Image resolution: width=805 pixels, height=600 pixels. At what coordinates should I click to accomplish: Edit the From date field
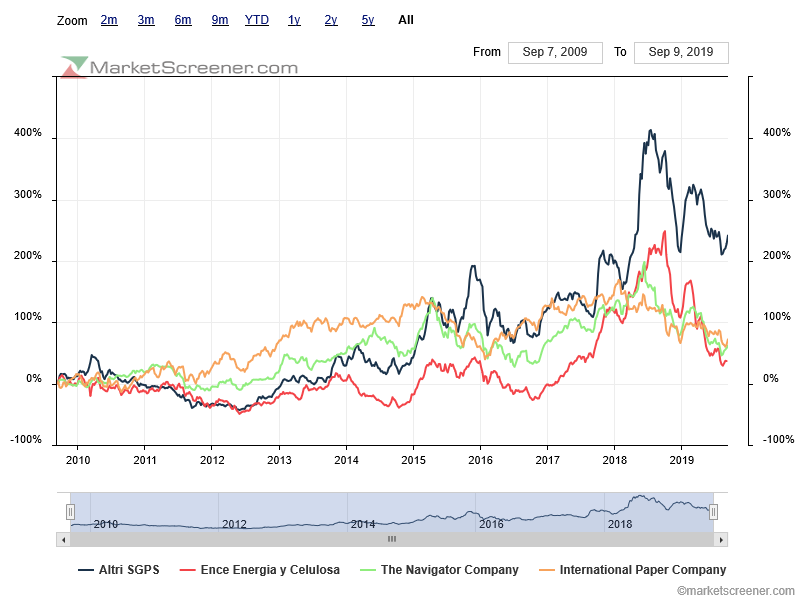(555, 52)
